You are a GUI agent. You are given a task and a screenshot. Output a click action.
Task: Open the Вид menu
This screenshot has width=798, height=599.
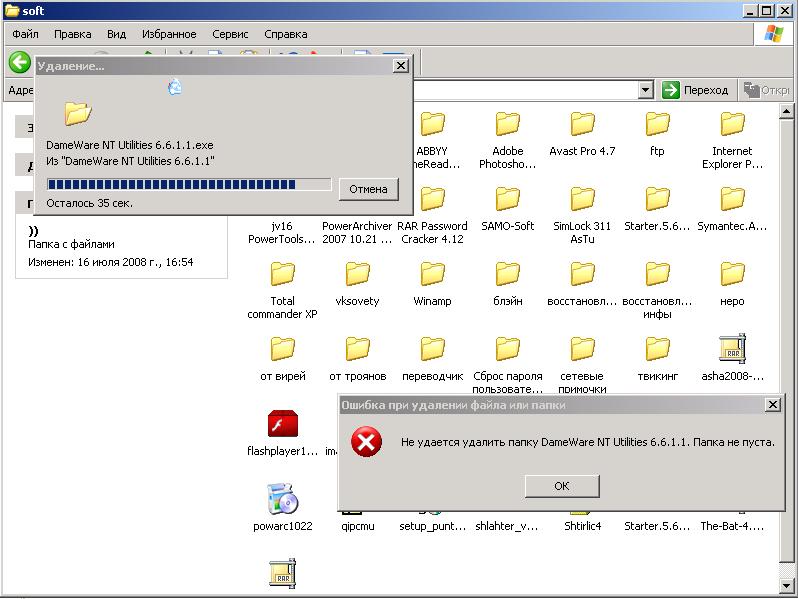(x=117, y=34)
